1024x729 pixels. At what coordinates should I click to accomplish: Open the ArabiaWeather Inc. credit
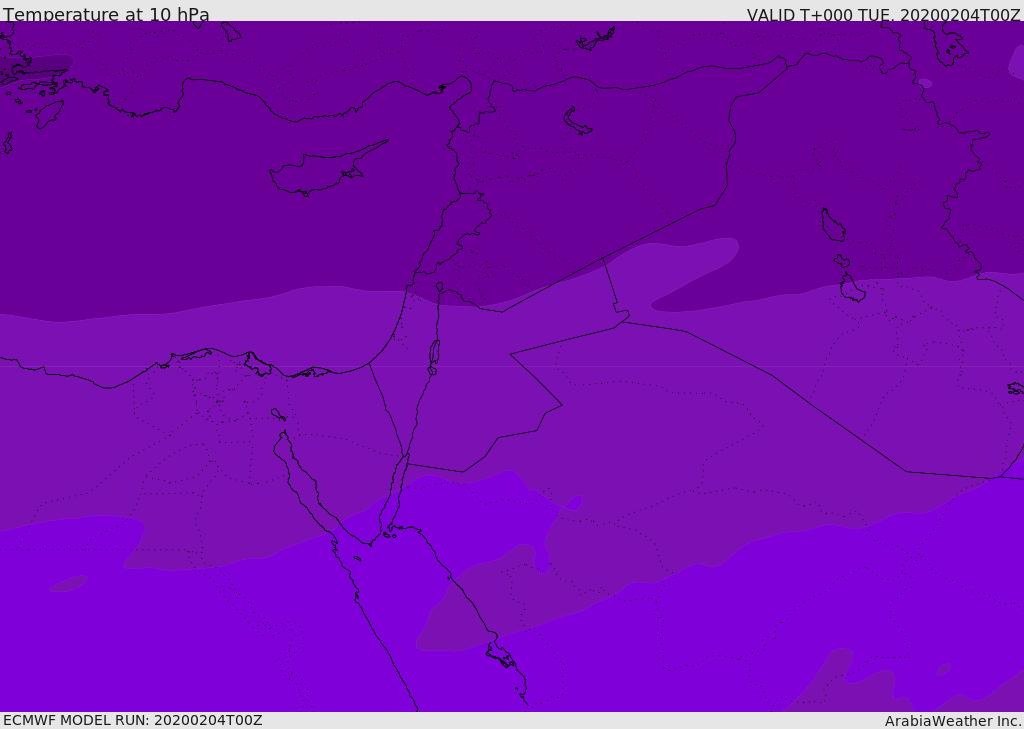pos(953,721)
